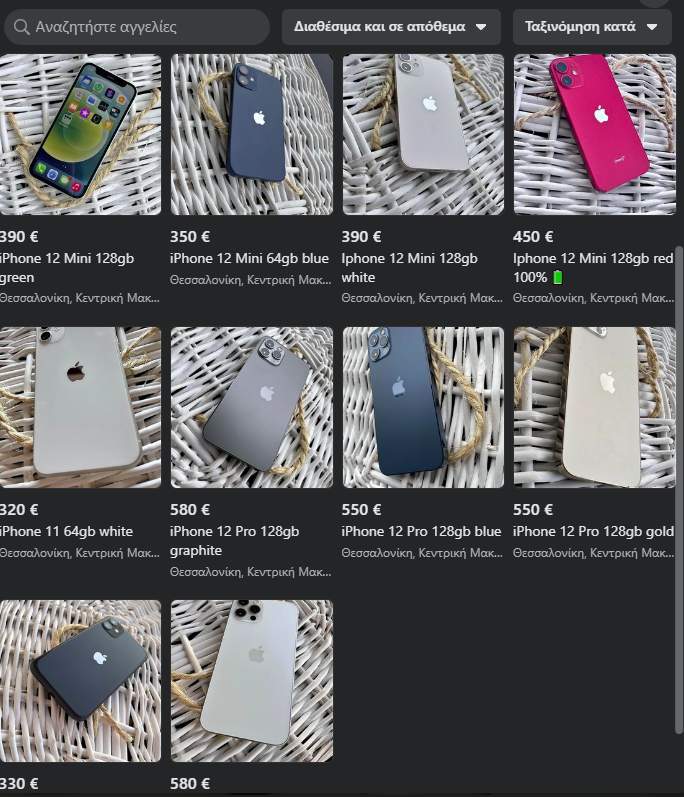Open the black iPhone listing photo priced 330 €
The height and width of the screenshot is (797, 684).
80,681
